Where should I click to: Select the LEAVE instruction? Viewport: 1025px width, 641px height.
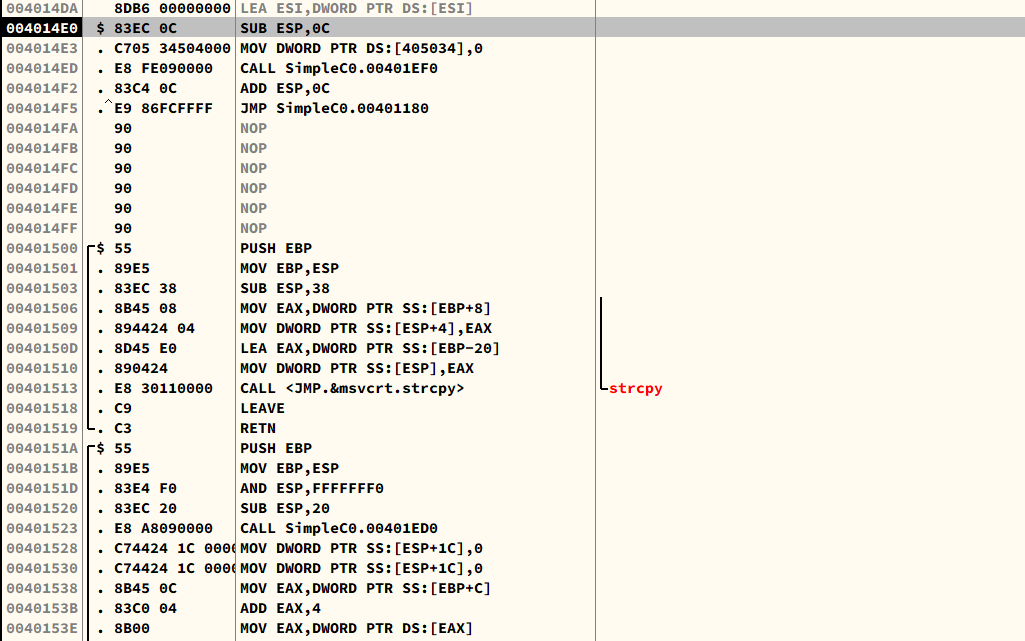pyautogui.click(x=262, y=408)
